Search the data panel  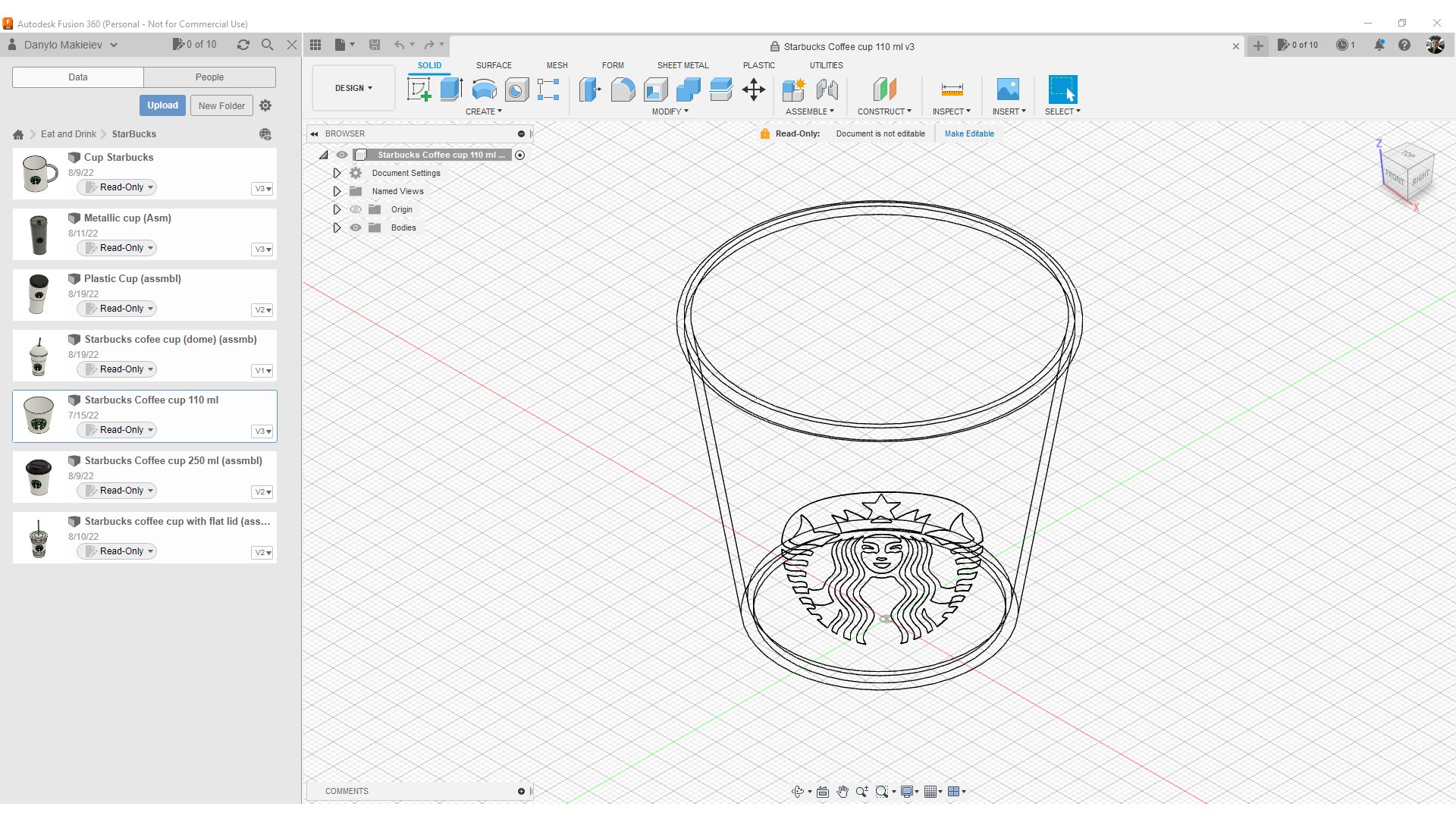268,45
